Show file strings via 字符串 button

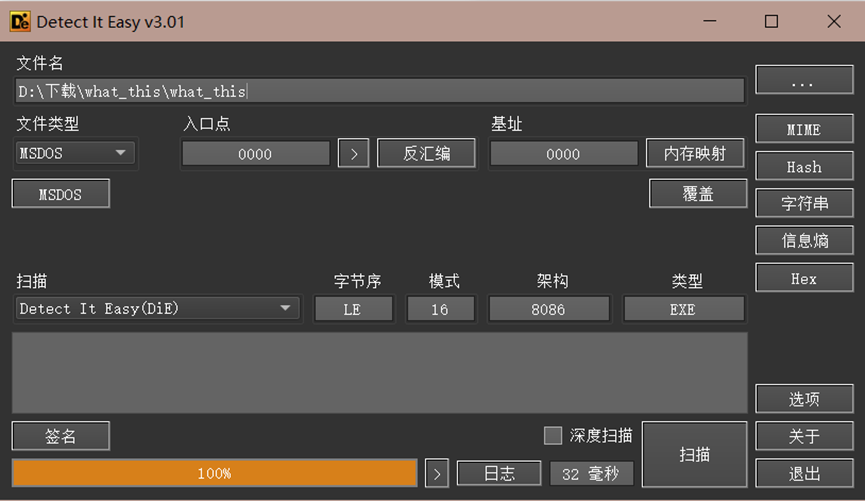pyautogui.click(x=804, y=203)
